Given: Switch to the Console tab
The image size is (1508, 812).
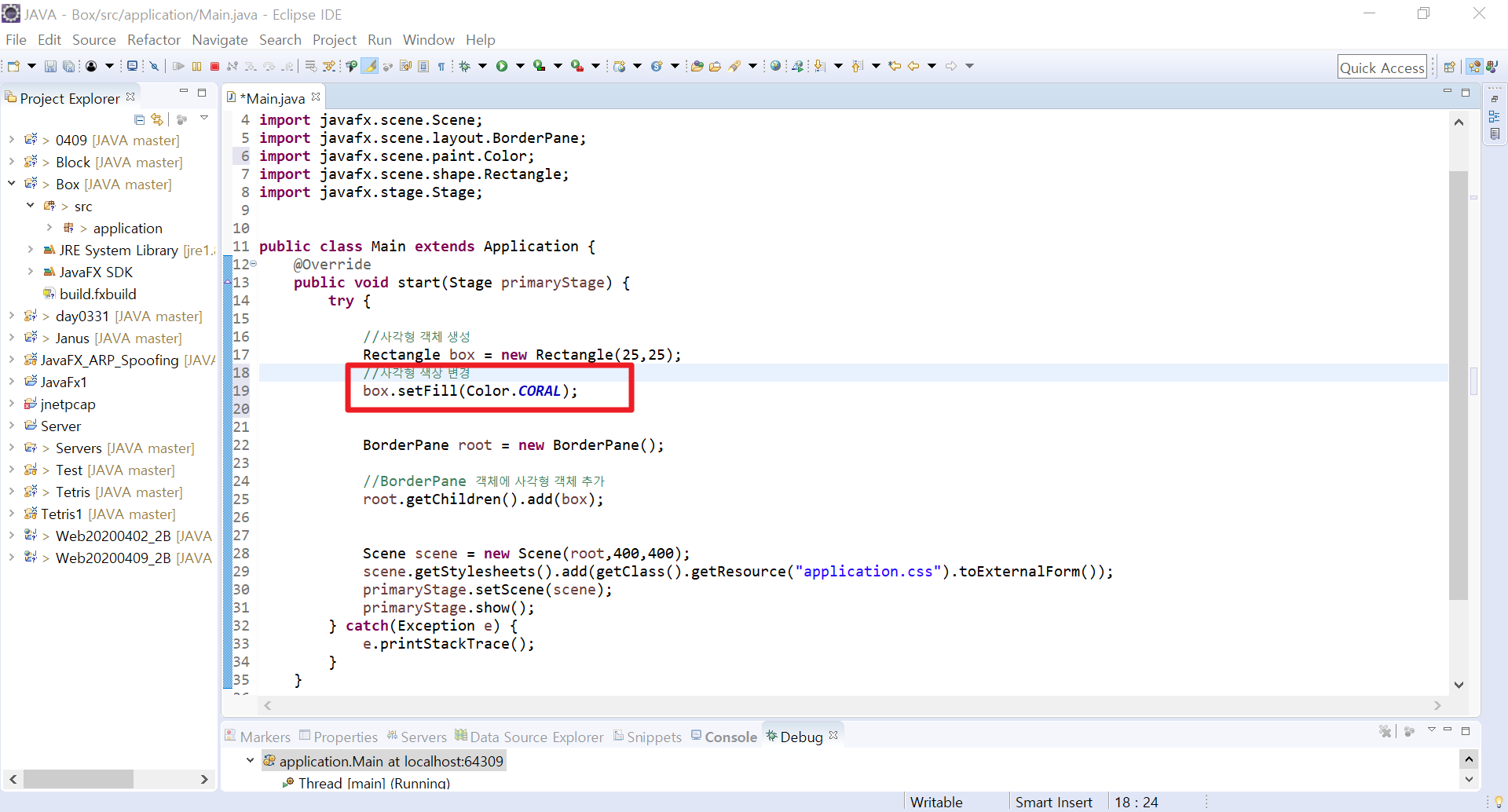Looking at the screenshot, I should [724, 737].
